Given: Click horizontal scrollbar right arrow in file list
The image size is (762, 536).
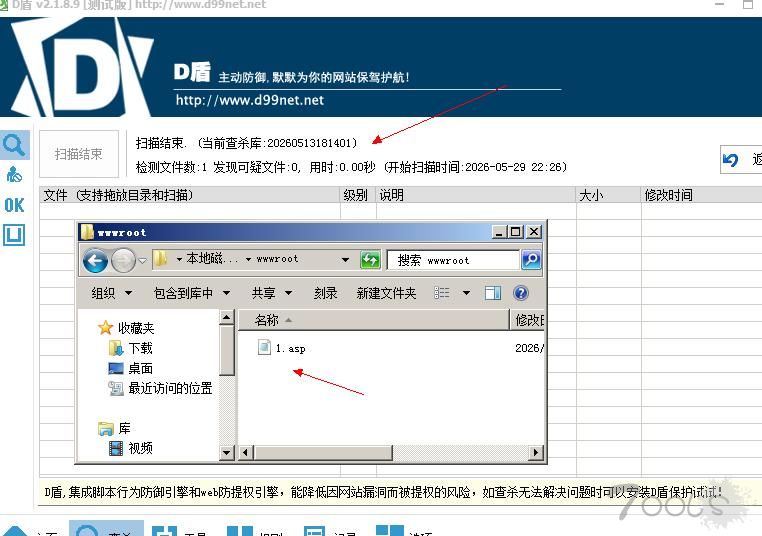Looking at the screenshot, I should (536, 452).
